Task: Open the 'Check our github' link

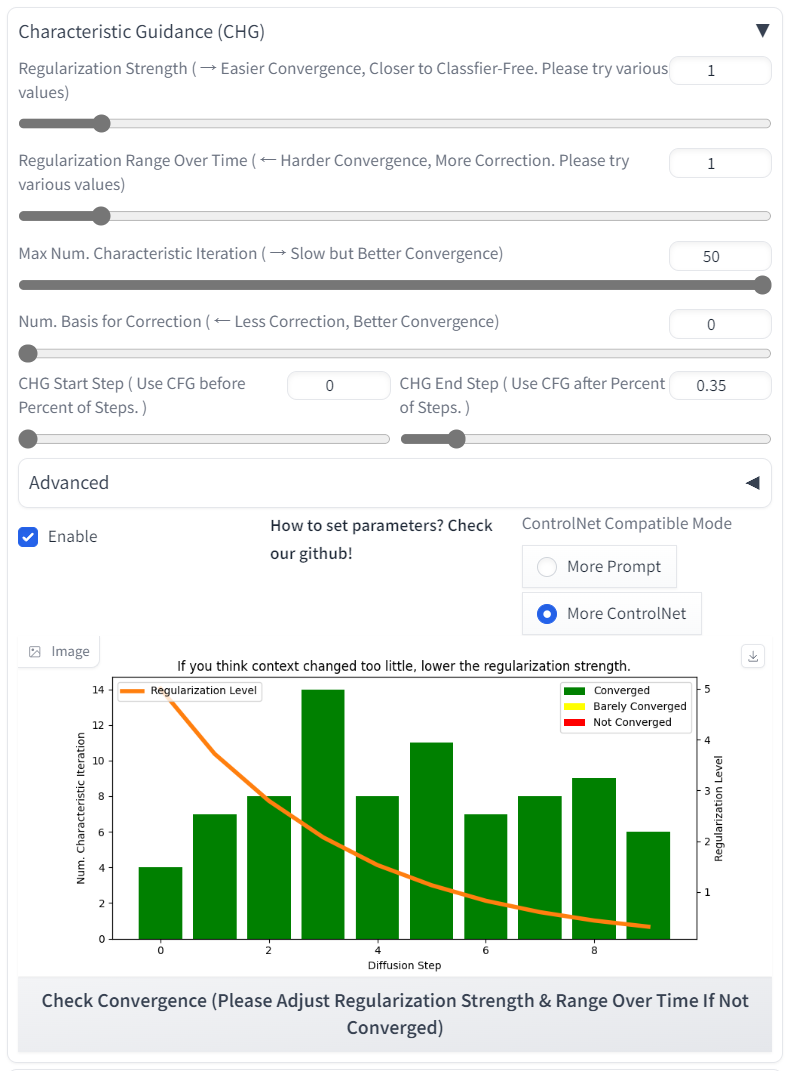Action: pyautogui.click(x=381, y=539)
